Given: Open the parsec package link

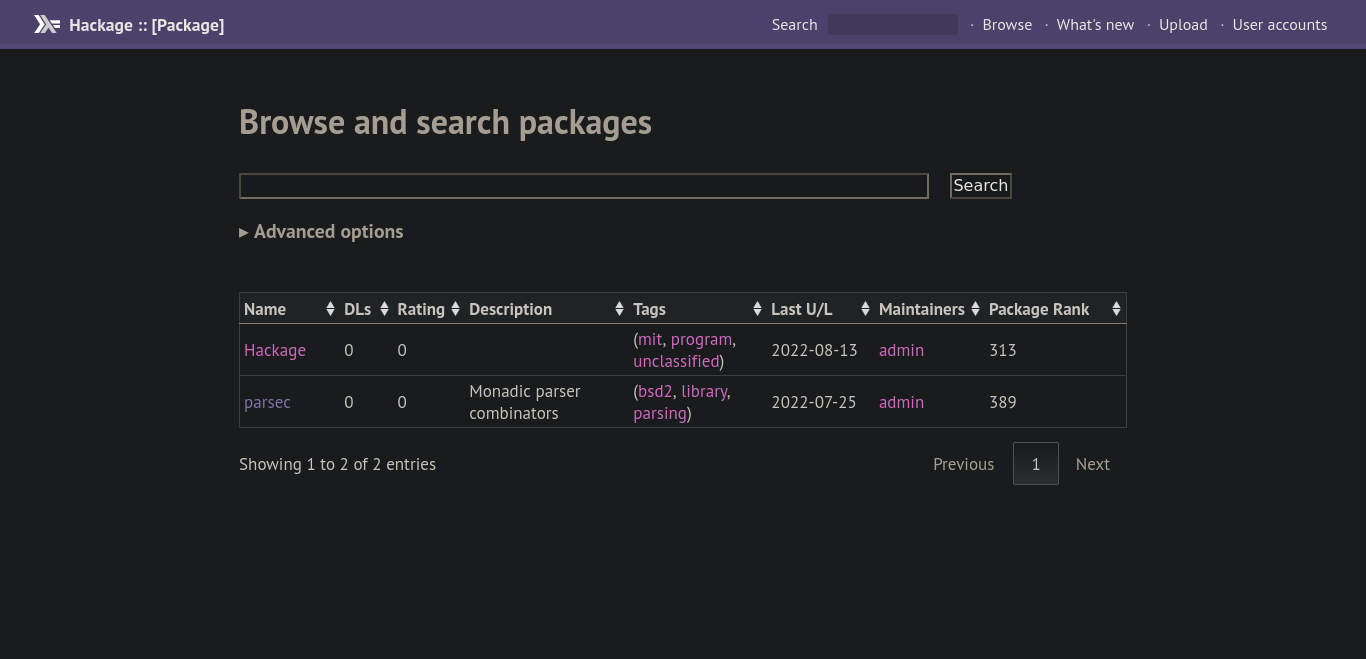Looking at the screenshot, I should point(267,402).
